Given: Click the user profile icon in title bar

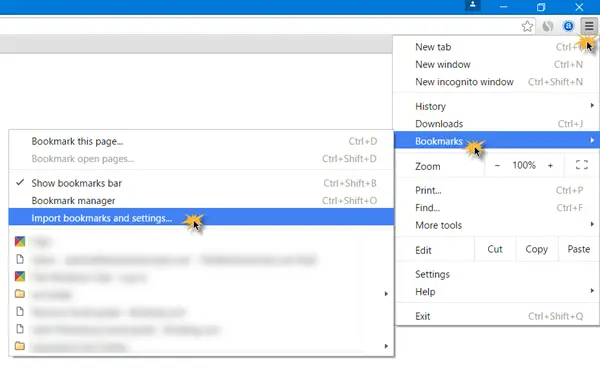Looking at the screenshot, I should click(473, 5).
